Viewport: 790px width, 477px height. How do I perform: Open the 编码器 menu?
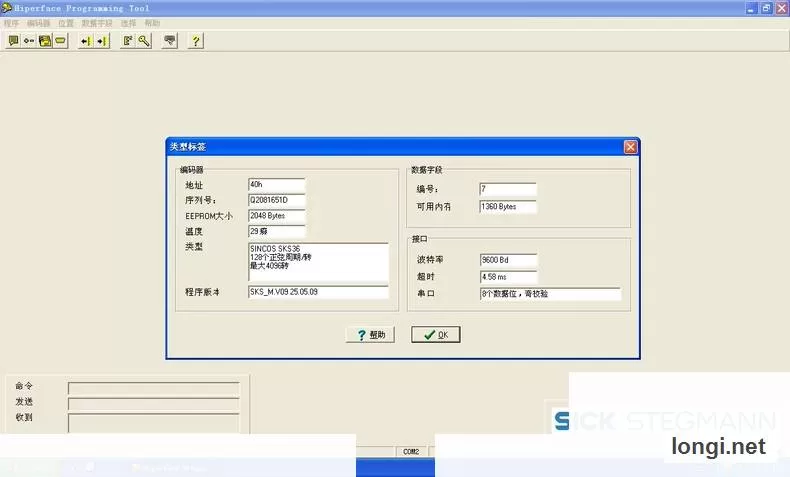(x=39, y=23)
